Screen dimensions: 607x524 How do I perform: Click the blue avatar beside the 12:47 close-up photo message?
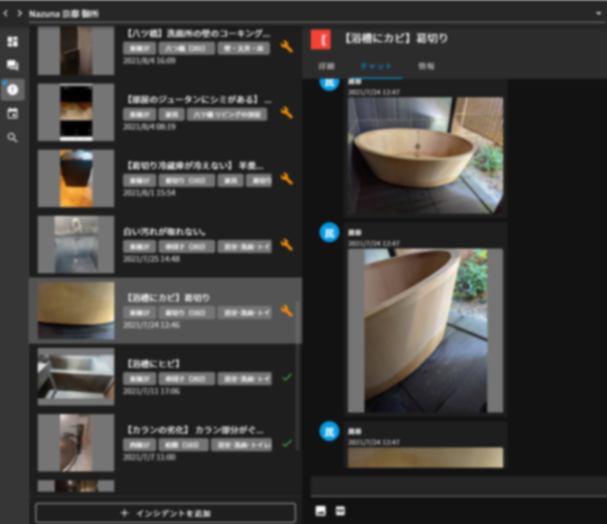329,233
